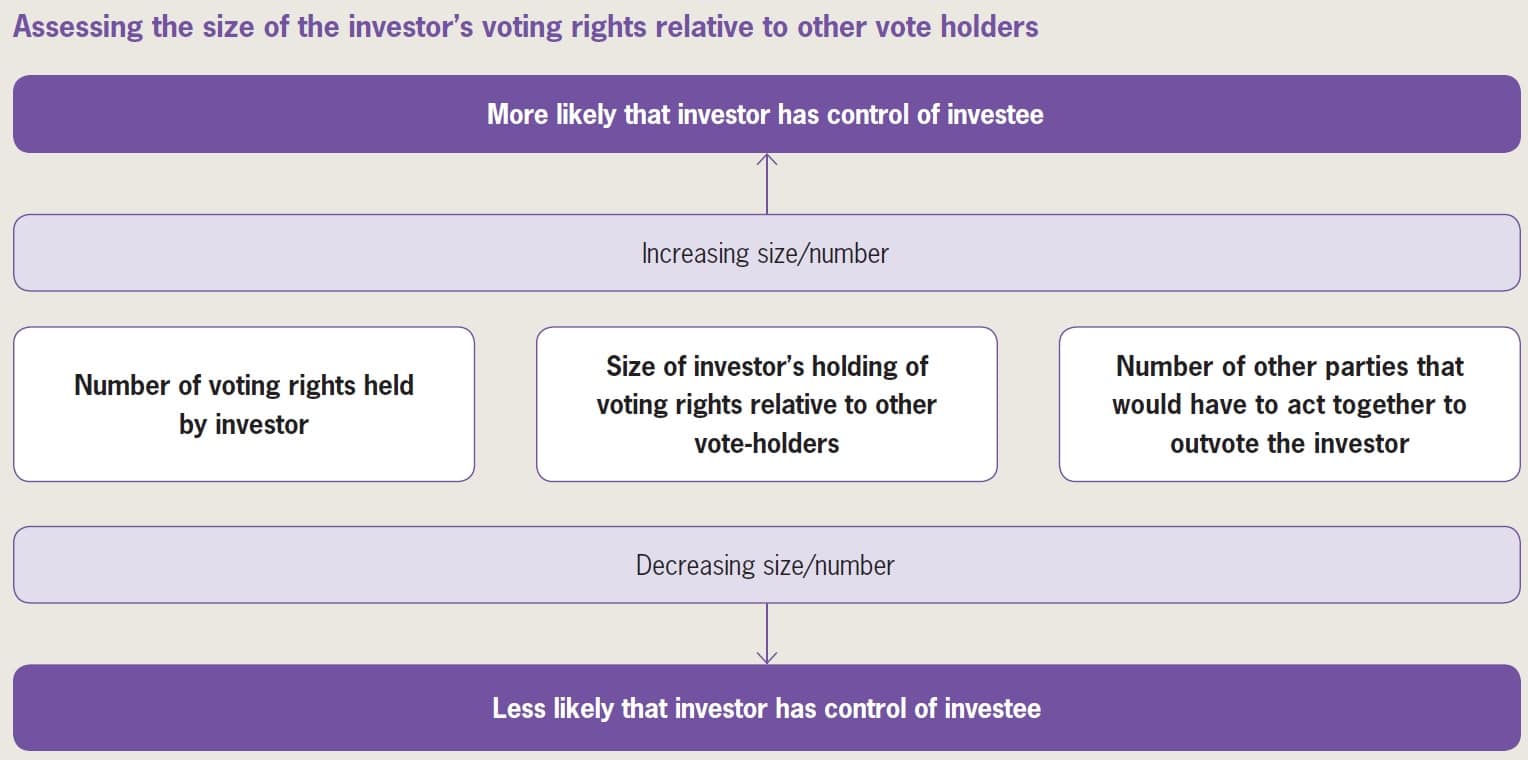Select the 'Size of investor's holding' box

767,404
